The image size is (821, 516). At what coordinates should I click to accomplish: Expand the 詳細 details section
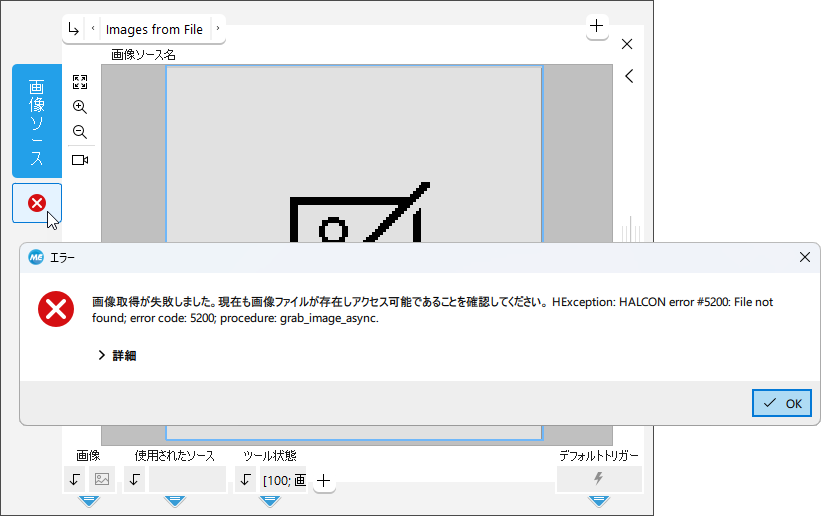pos(116,355)
